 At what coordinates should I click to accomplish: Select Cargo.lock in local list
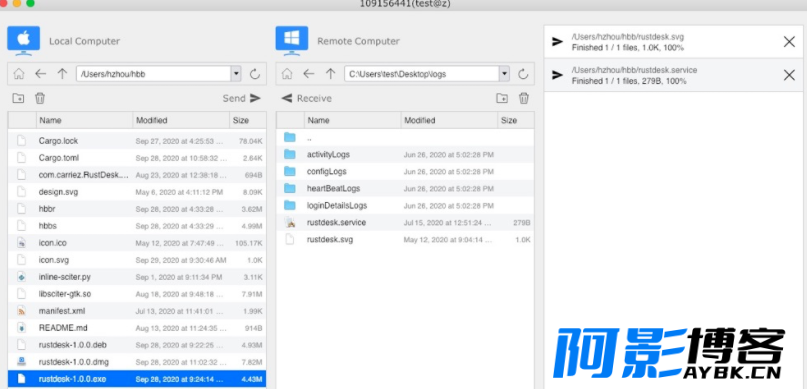pyautogui.click(x=137, y=140)
